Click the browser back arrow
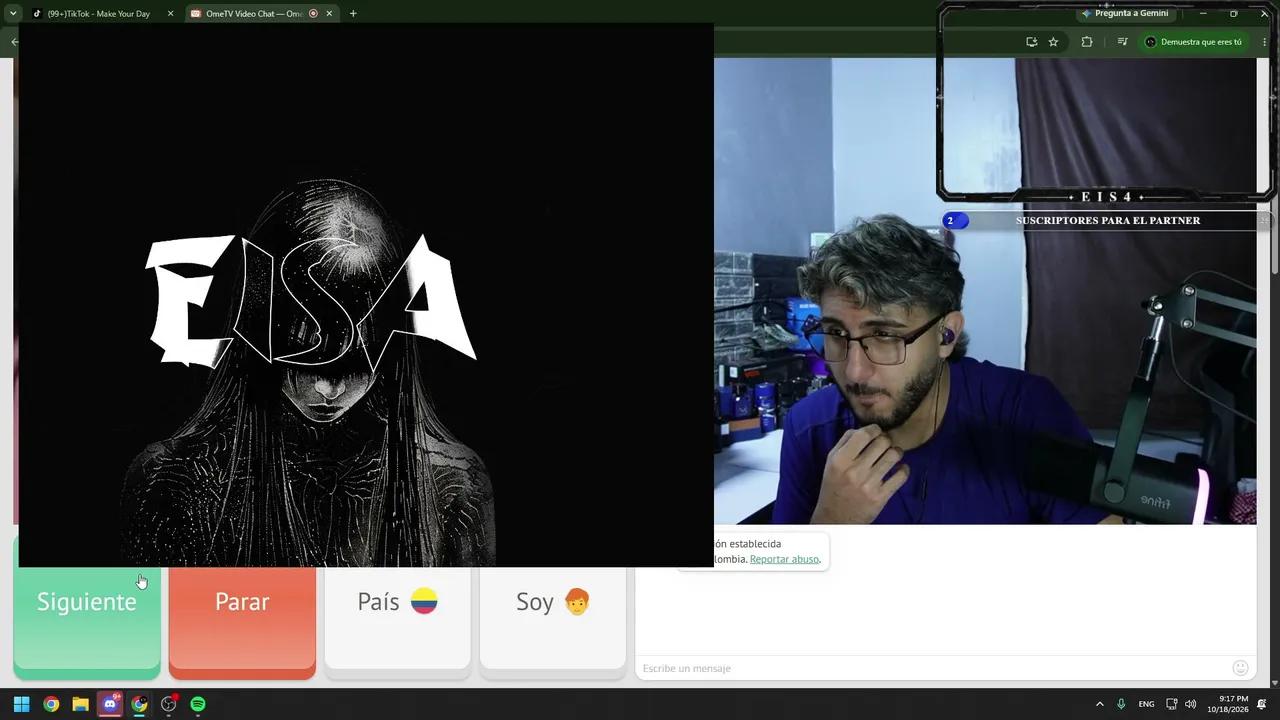 point(14,42)
